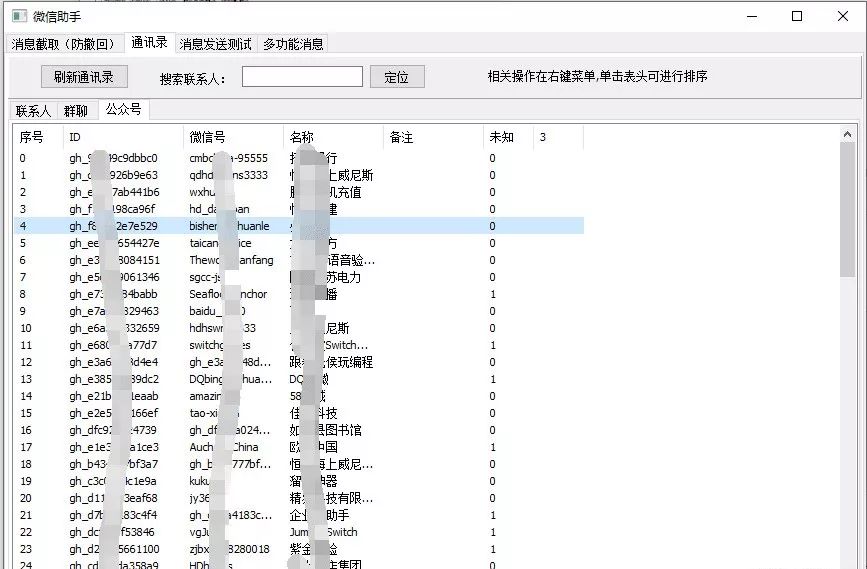
Task: Sort by the ID column header
Action: point(123,137)
